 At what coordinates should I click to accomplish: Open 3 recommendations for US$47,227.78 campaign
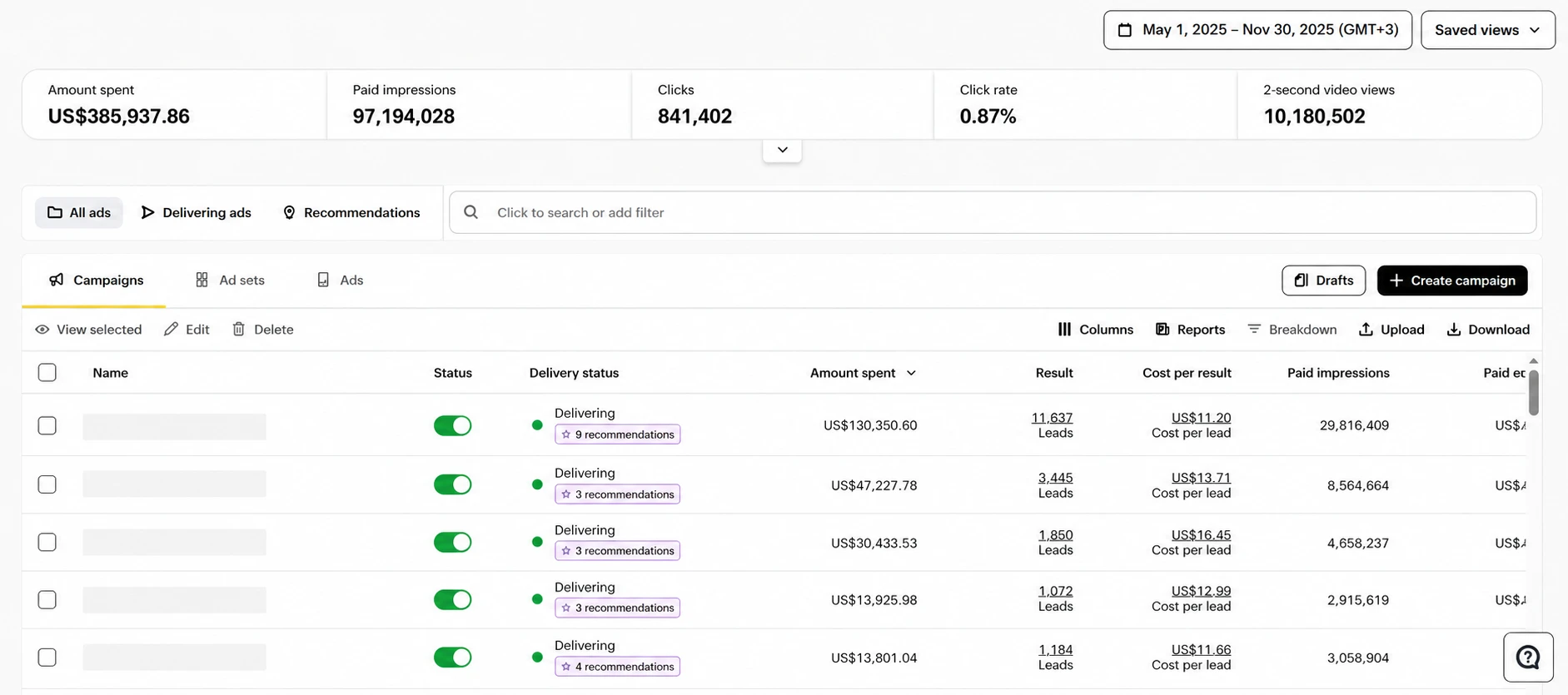coord(617,494)
